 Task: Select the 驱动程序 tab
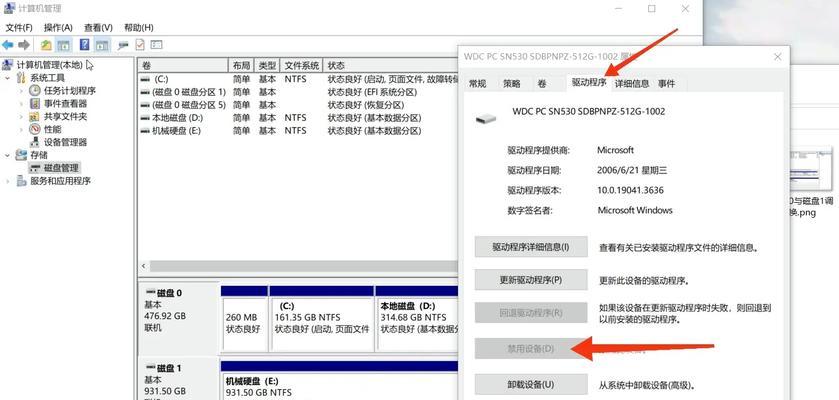click(x=589, y=82)
